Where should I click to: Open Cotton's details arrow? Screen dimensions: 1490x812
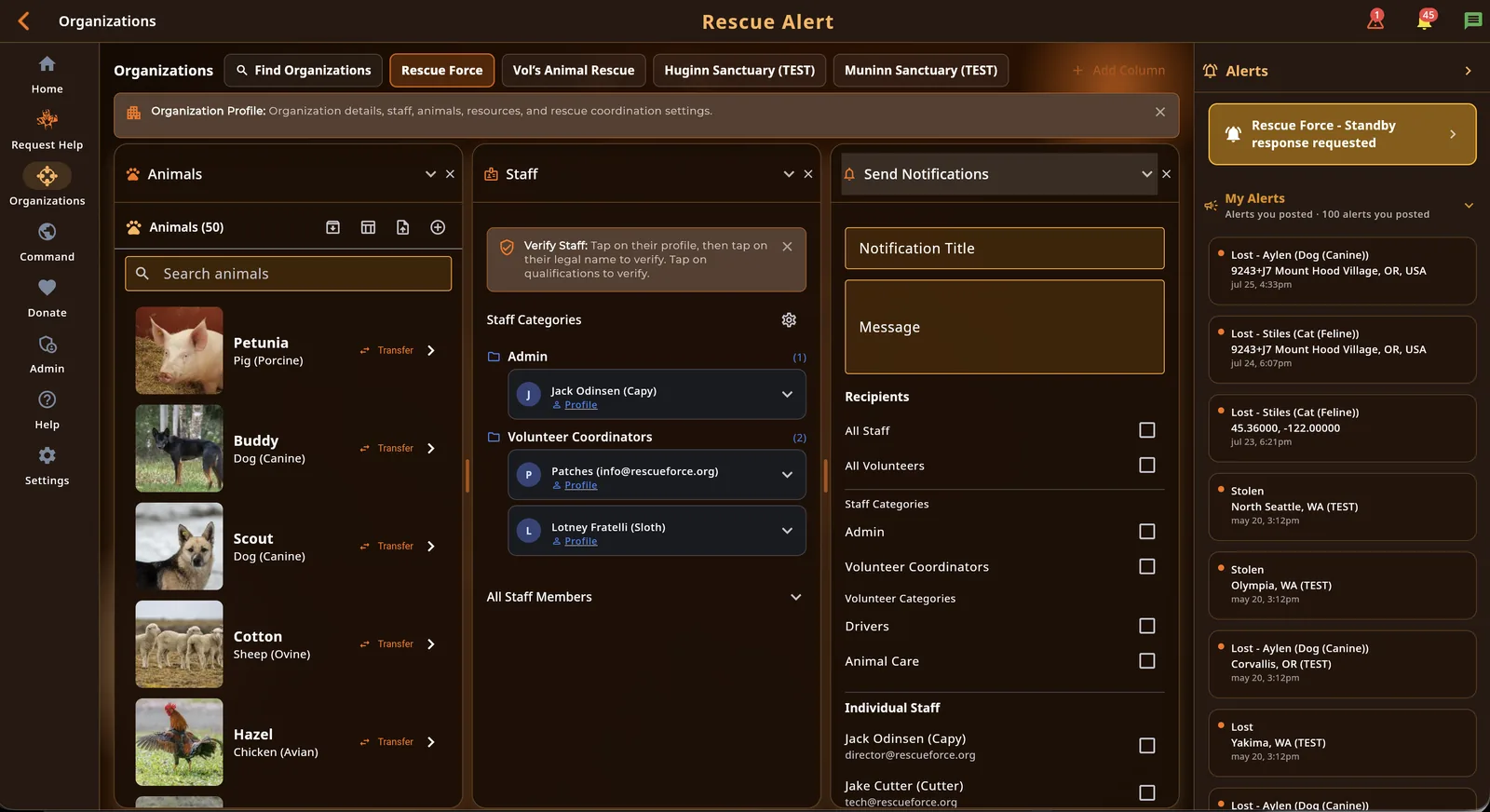coord(431,644)
